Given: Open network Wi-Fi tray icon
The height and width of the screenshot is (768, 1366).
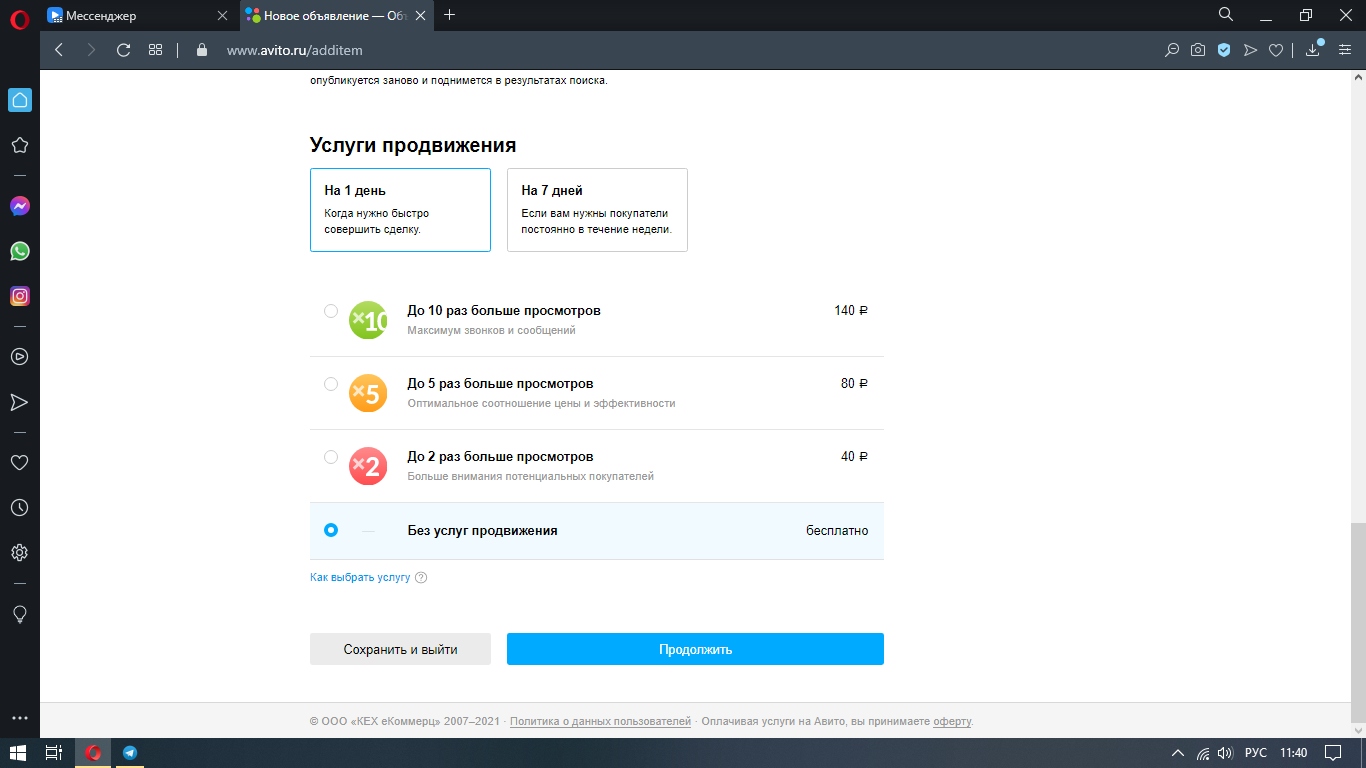Looking at the screenshot, I should 1203,753.
